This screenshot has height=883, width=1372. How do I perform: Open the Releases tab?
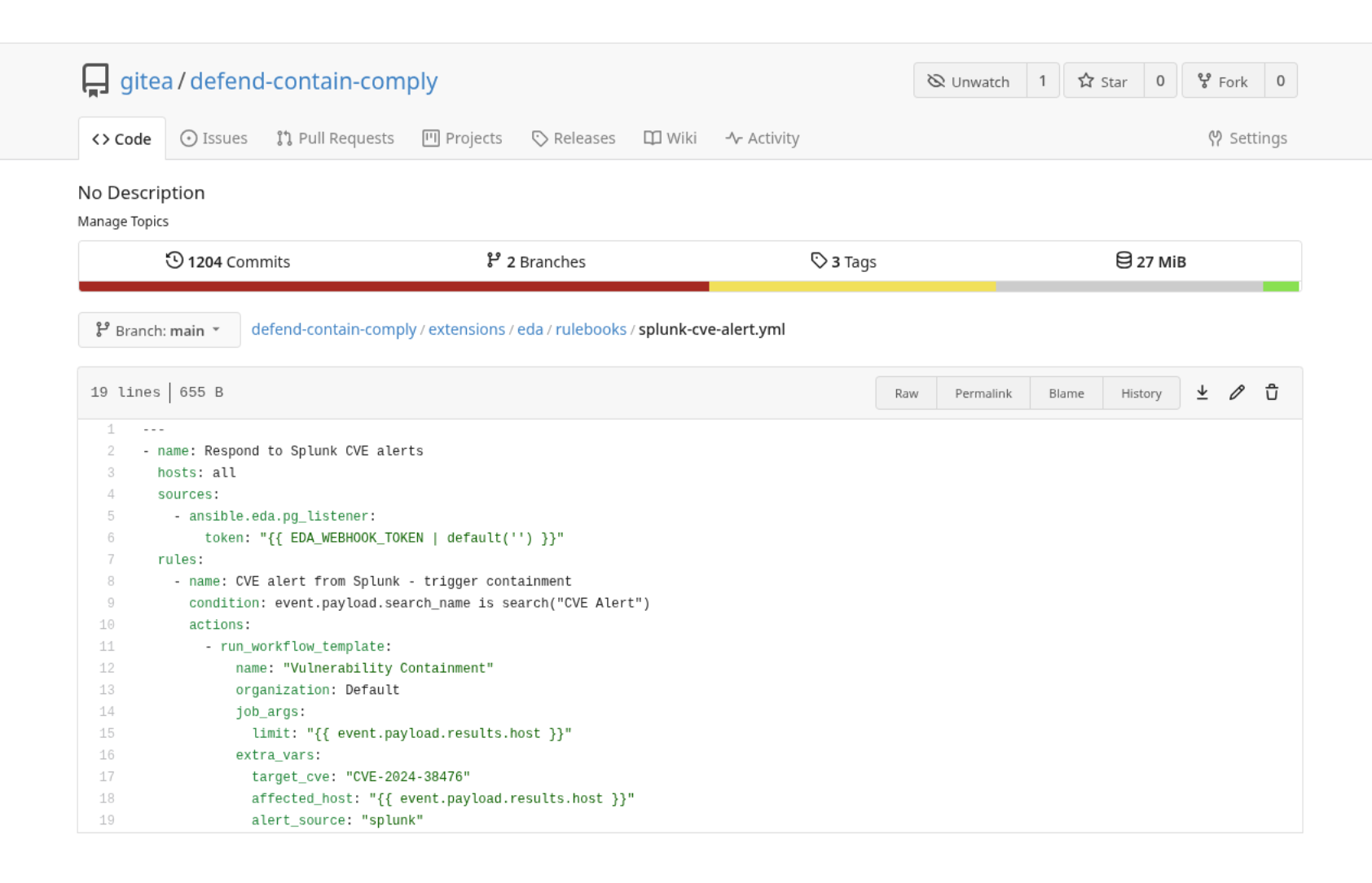click(x=574, y=138)
